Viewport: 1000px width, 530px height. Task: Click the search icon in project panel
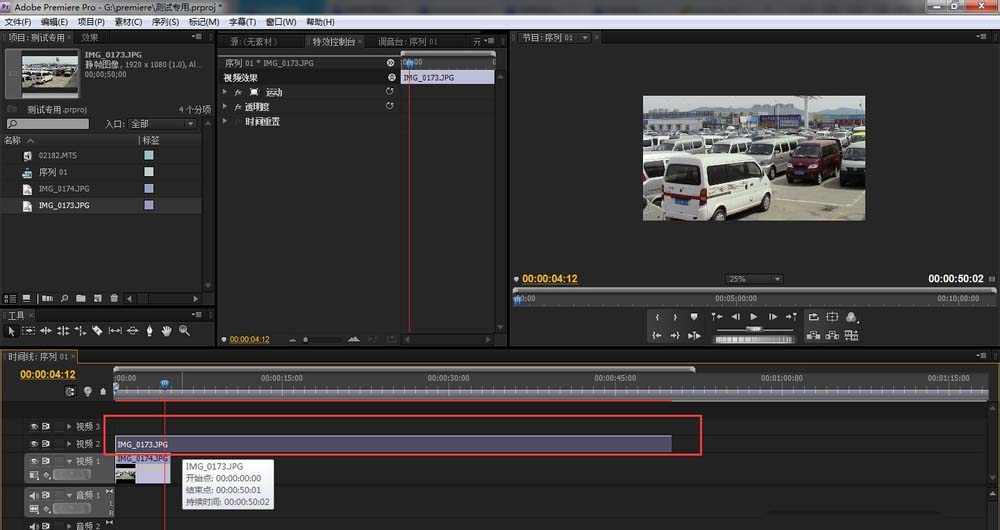coord(64,298)
